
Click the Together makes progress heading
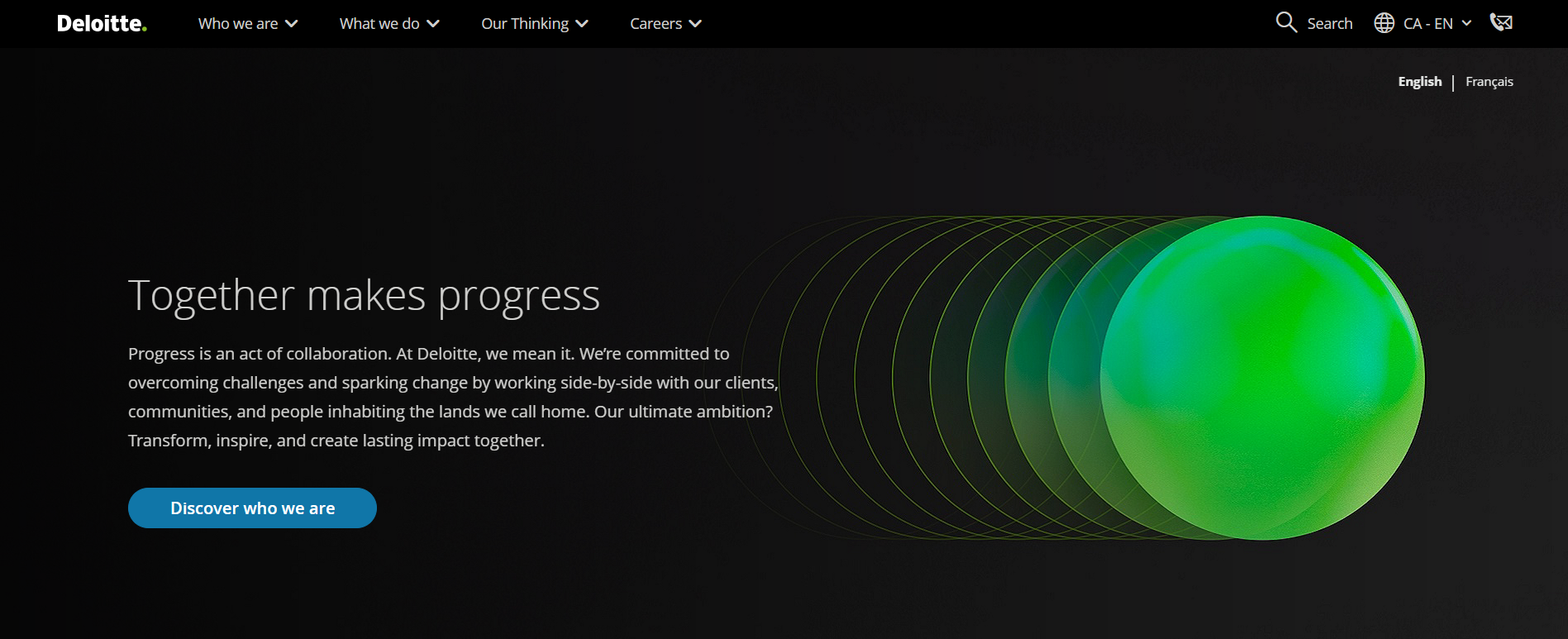[x=364, y=296]
